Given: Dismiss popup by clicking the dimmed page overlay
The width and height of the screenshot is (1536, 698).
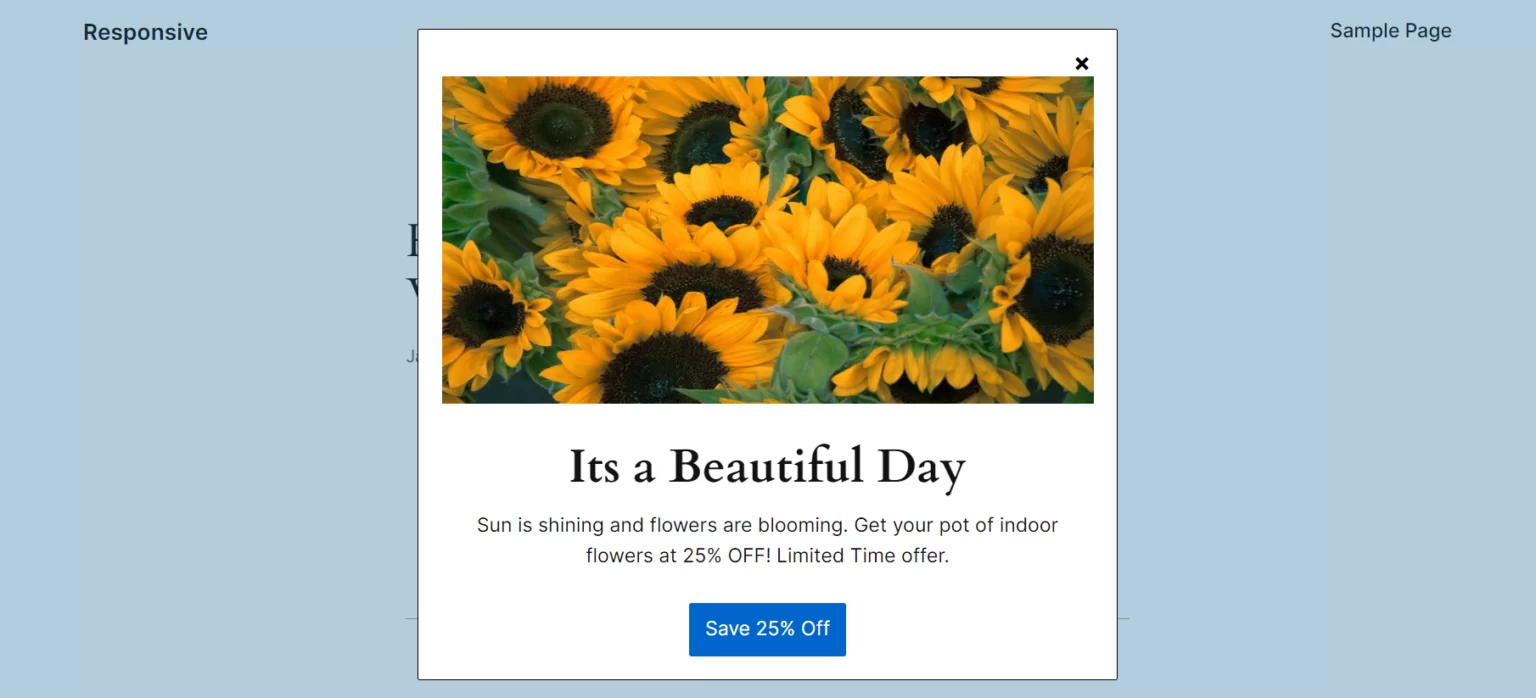Looking at the screenshot, I should pos(1300,400).
